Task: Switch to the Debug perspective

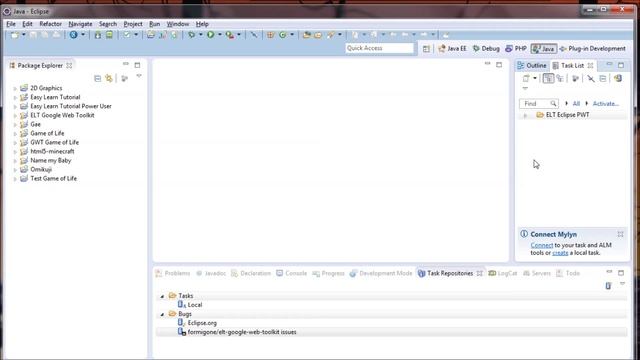Action: tap(486, 49)
